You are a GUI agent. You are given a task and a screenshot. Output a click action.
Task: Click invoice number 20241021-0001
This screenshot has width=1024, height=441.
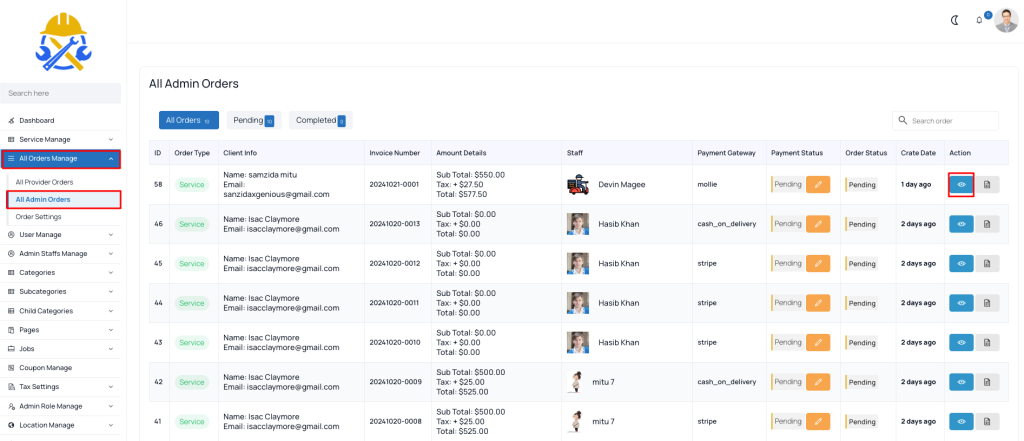click(x=394, y=185)
